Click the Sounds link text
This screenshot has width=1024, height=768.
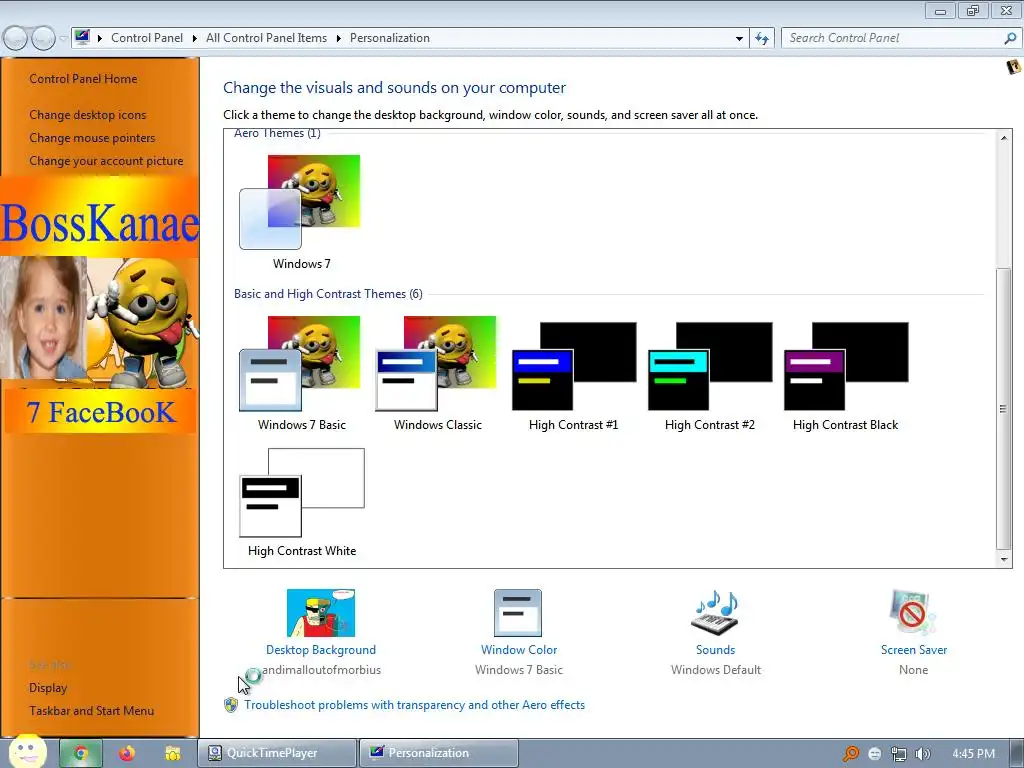[x=715, y=650]
